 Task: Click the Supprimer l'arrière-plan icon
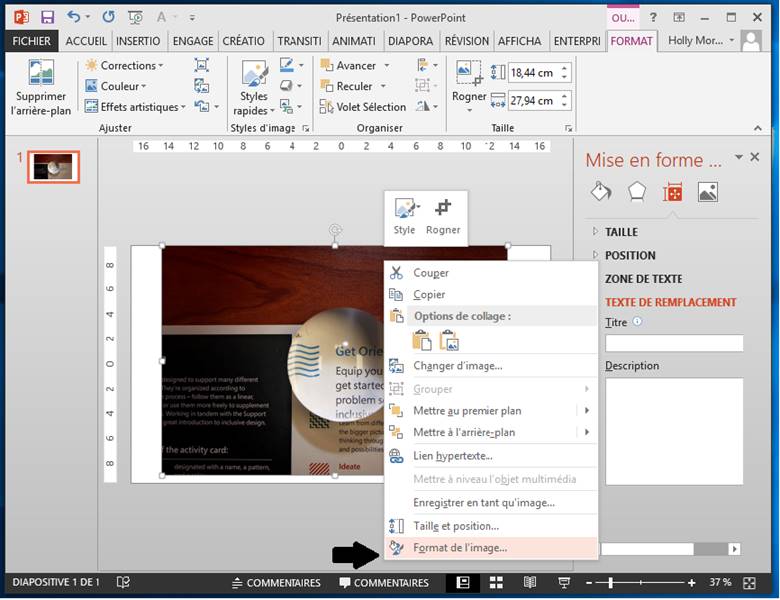[41, 87]
